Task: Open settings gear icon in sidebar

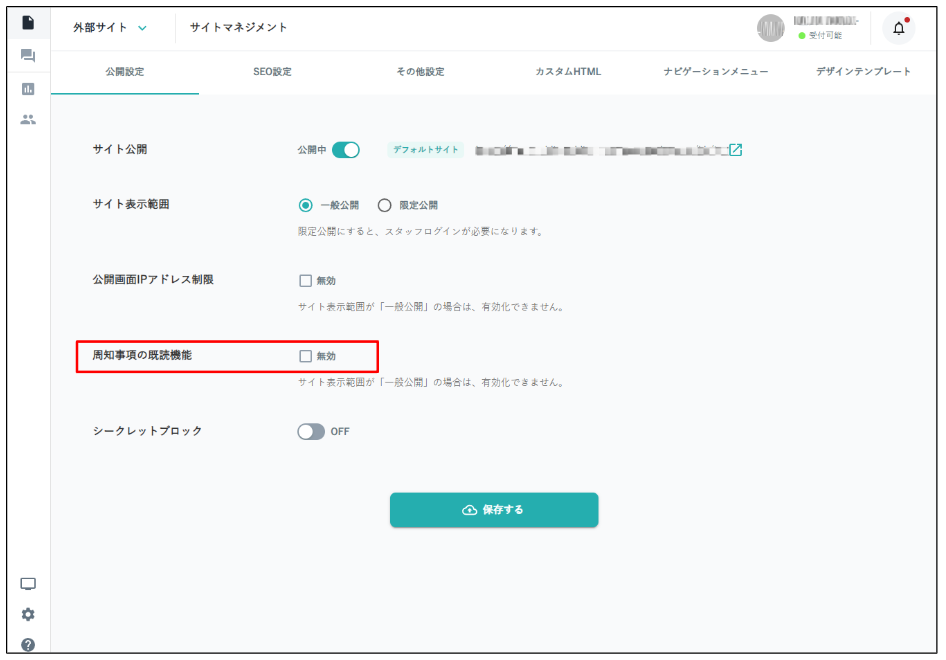Action: tap(28, 614)
